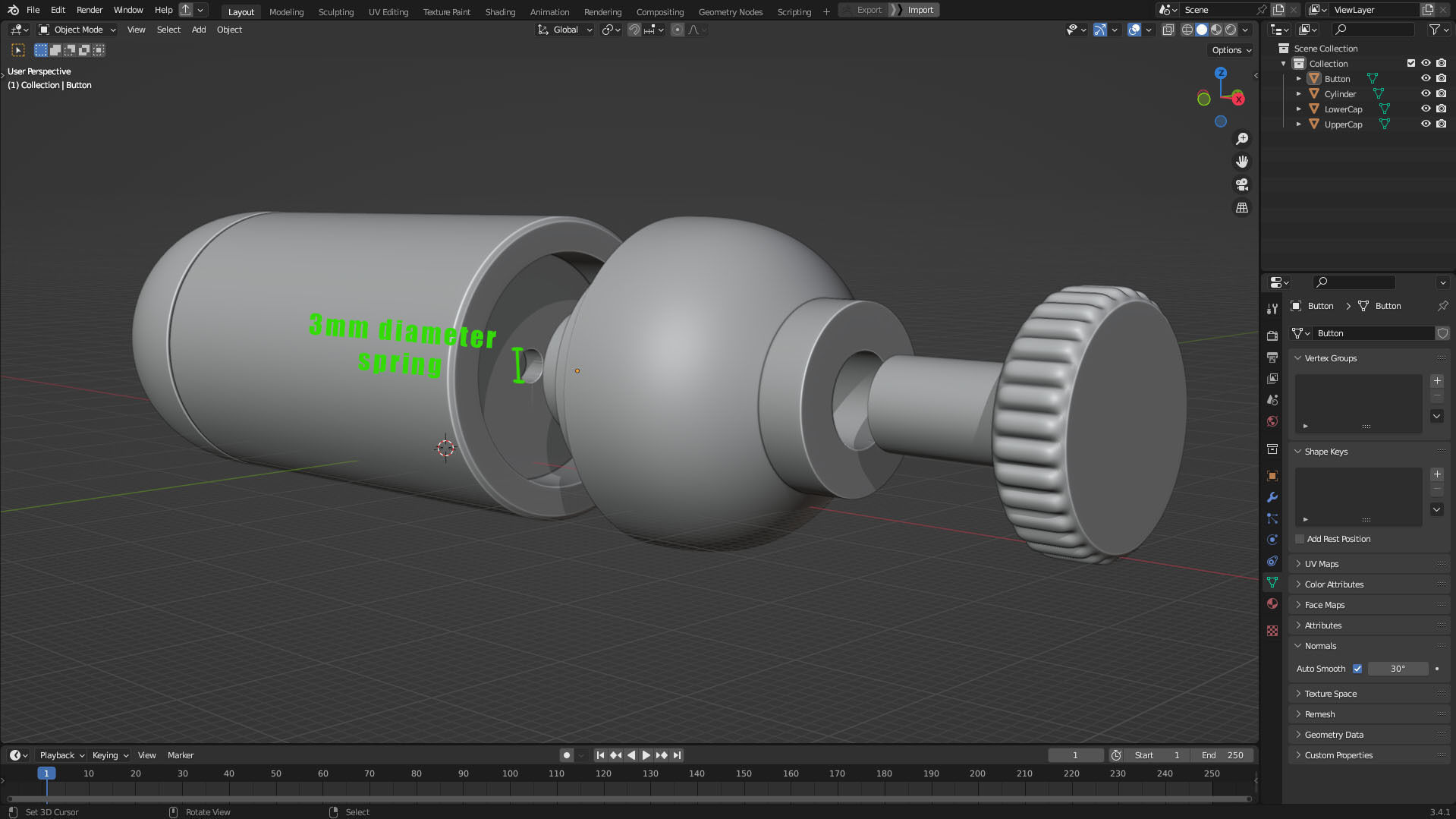The width and height of the screenshot is (1456, 819).
Task: Click the End frame 250 field
Action: coord(1222,755)
